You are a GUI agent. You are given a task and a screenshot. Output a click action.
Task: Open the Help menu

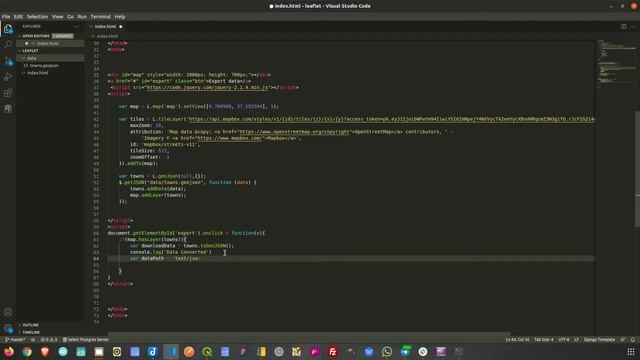(x=120, y=17)
